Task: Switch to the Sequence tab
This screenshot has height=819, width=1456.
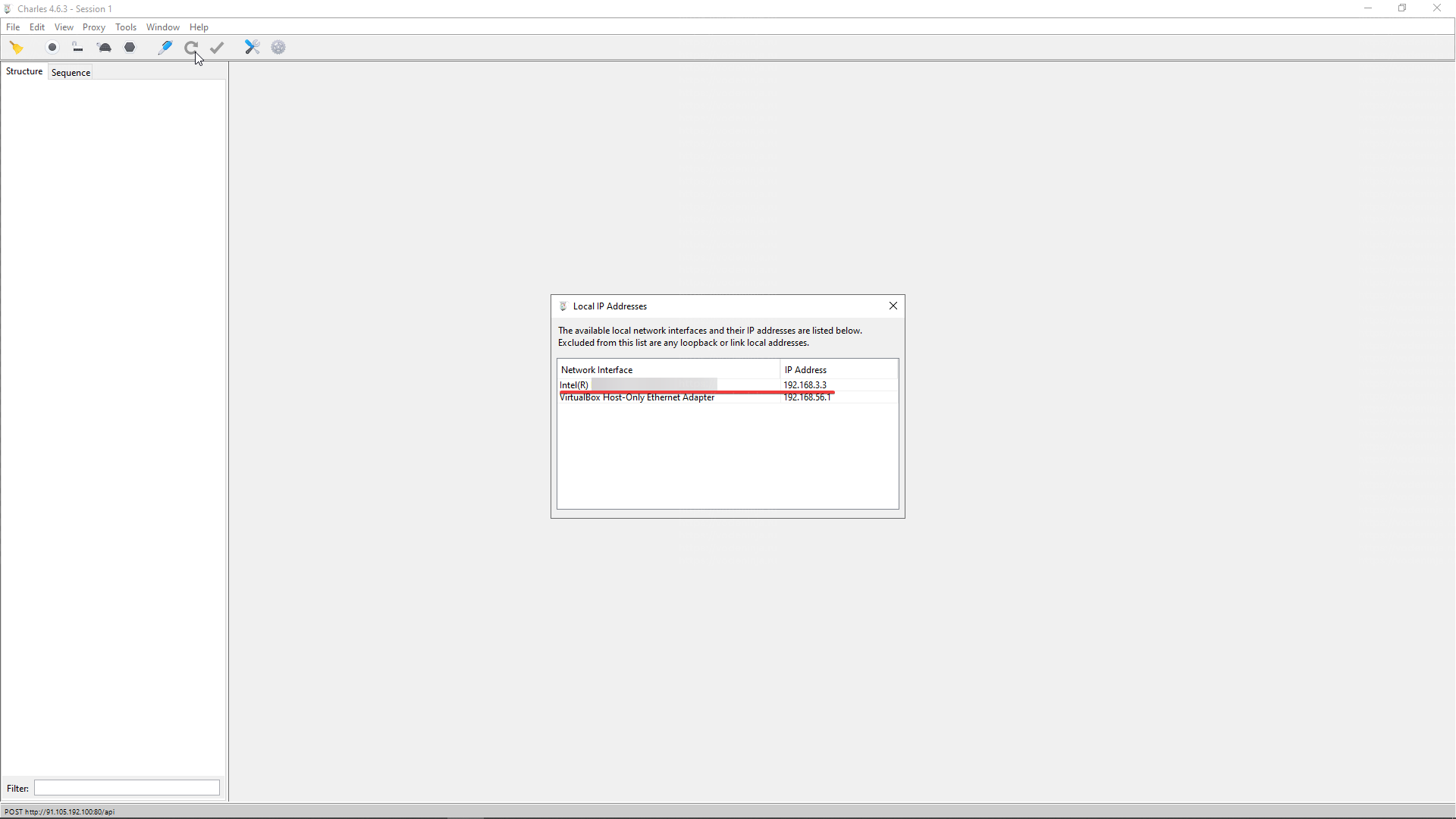Action: pyautogui.click(x=71, y=73)
